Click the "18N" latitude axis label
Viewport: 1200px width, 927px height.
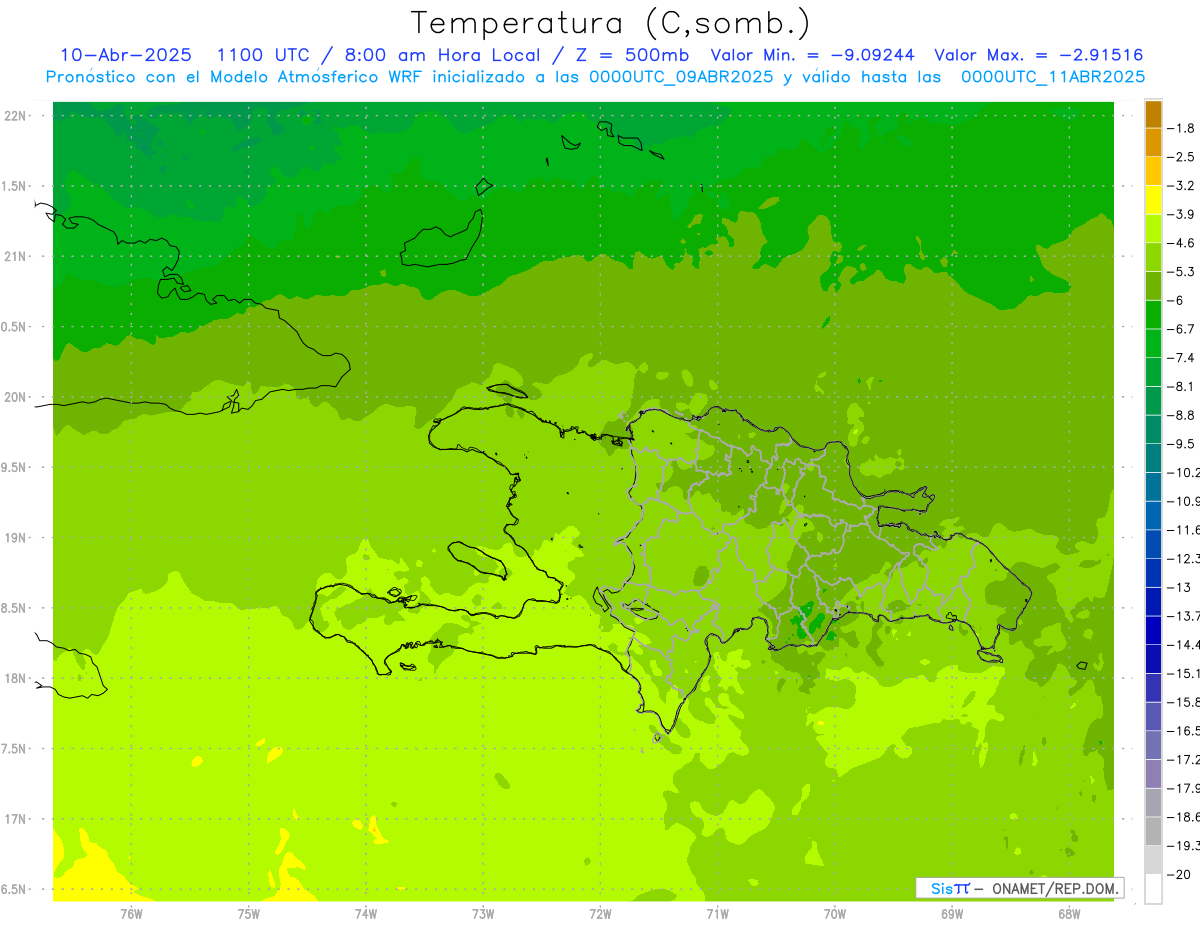[15, 678]
